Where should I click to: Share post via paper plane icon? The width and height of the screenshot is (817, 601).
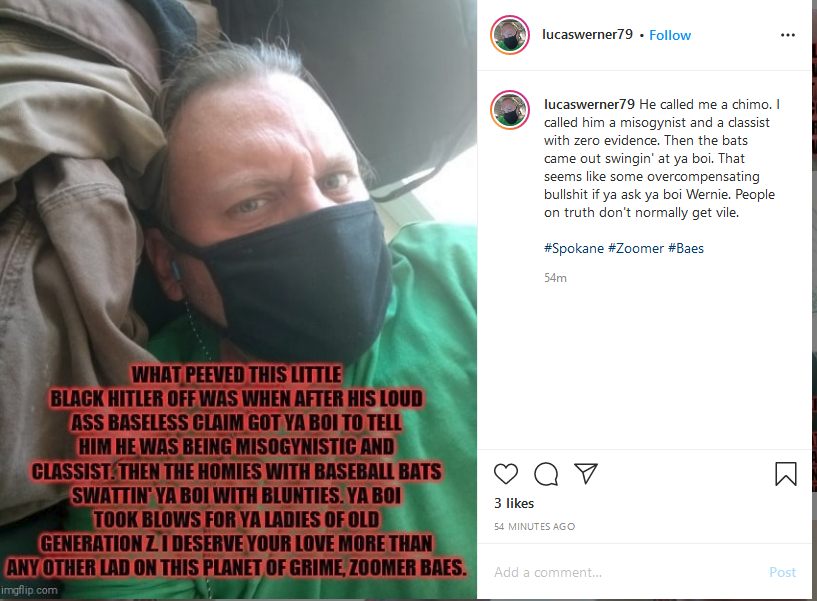coord(586,473)
